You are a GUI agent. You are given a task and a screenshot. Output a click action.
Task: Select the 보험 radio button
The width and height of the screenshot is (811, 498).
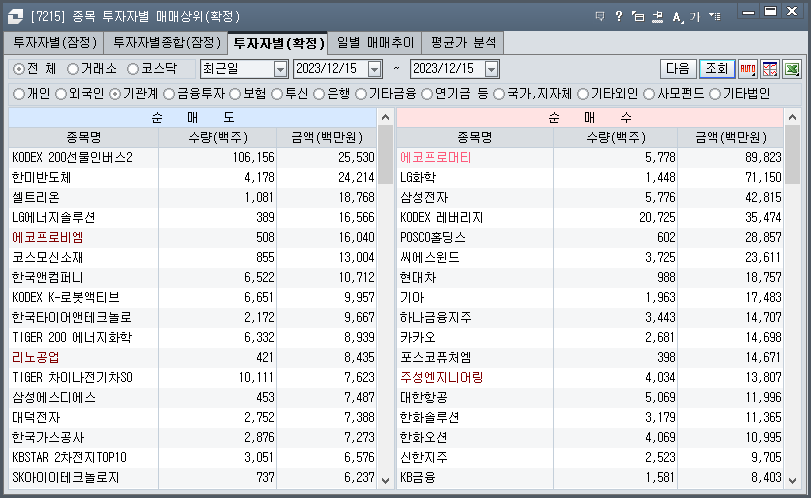point(235,94)
